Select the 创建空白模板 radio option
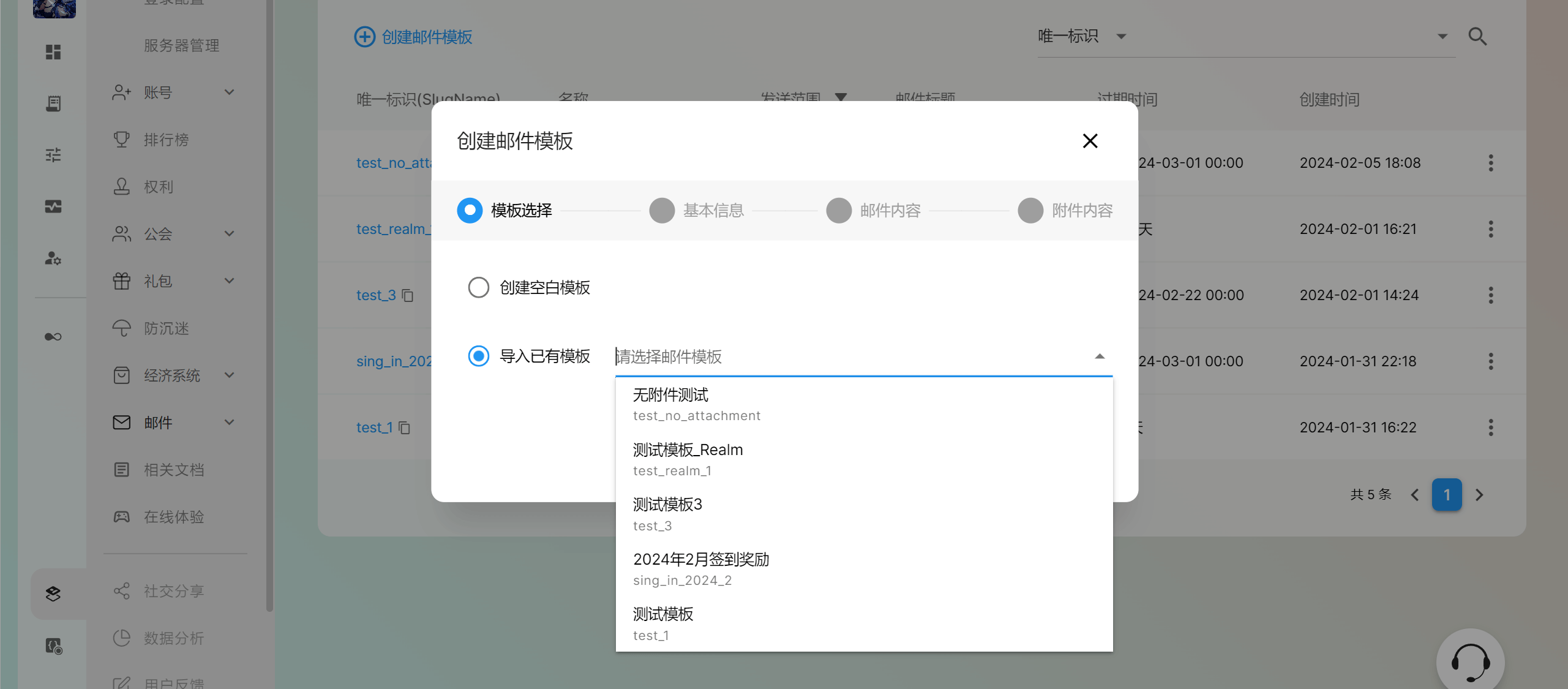This screenshot has width=1568, height=689. [478, 287]
